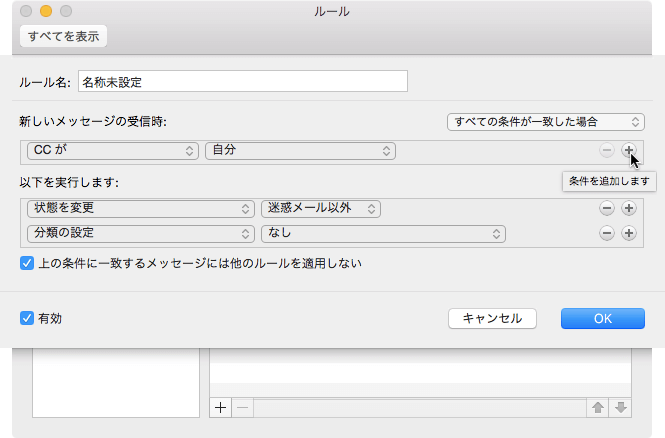Expand the 自分 value dropdown
This screenshot has width=665, height=438.
[300, 150]
